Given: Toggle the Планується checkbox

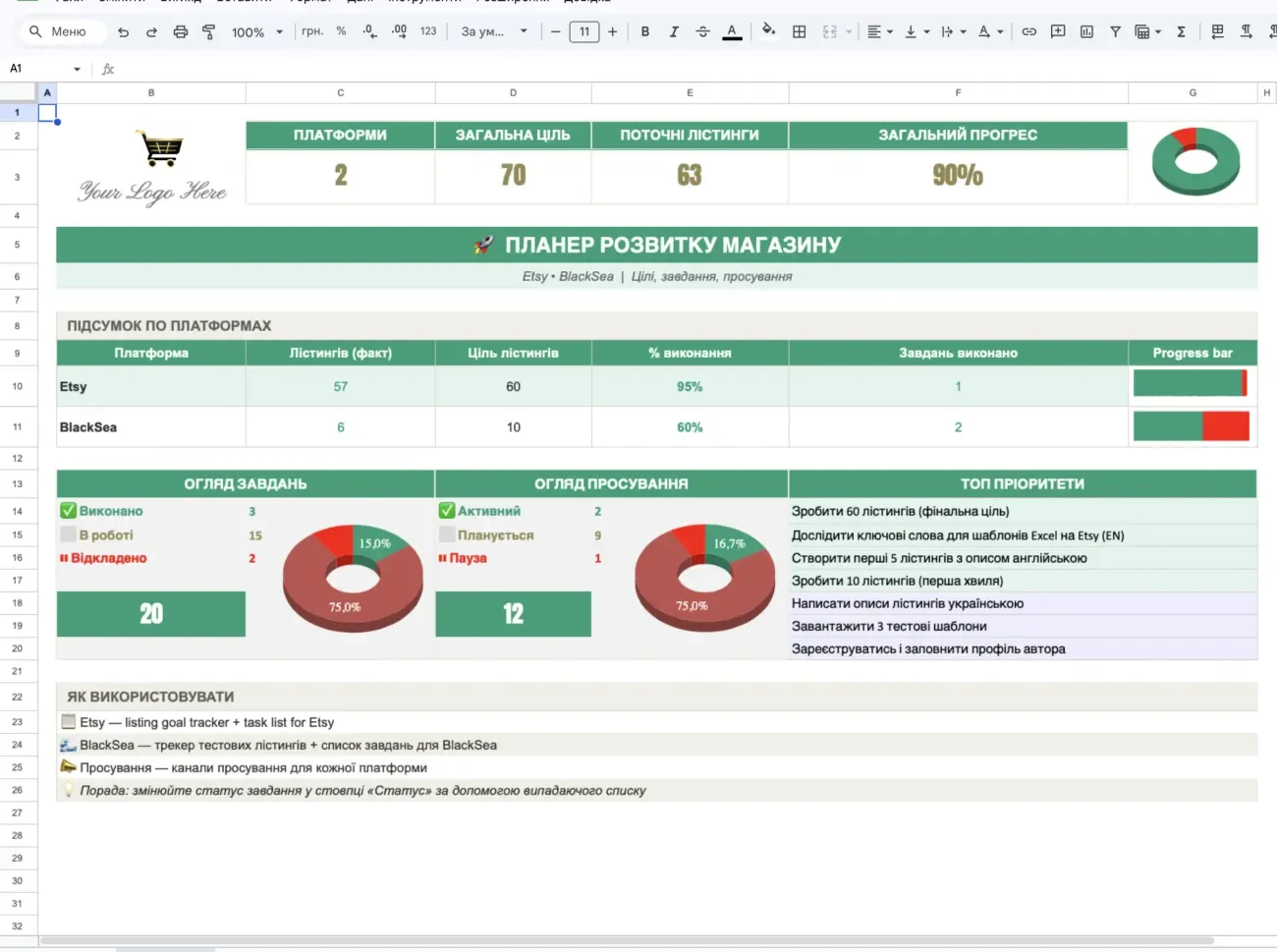Looking at the screenshot, I should click(x=446, y=534).
